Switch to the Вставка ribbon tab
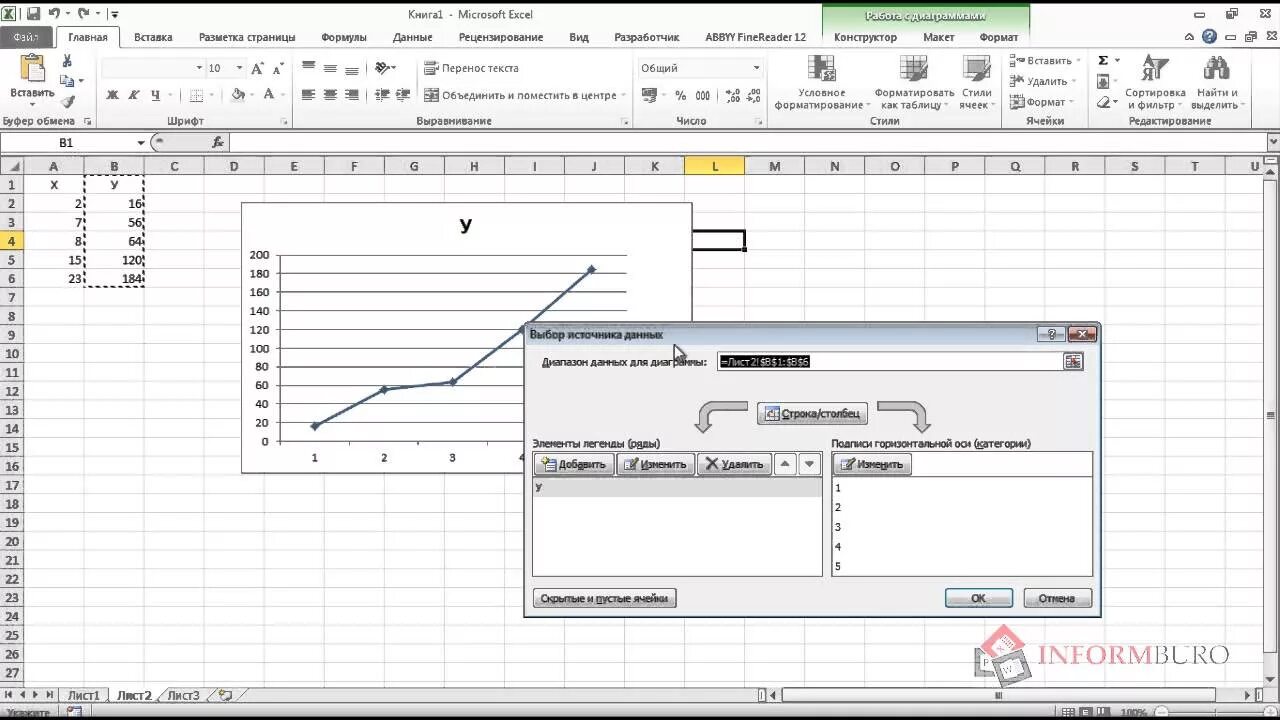The width and height of the screenshot is (1280, 720). pyautogui.click(x=153, y=37)
